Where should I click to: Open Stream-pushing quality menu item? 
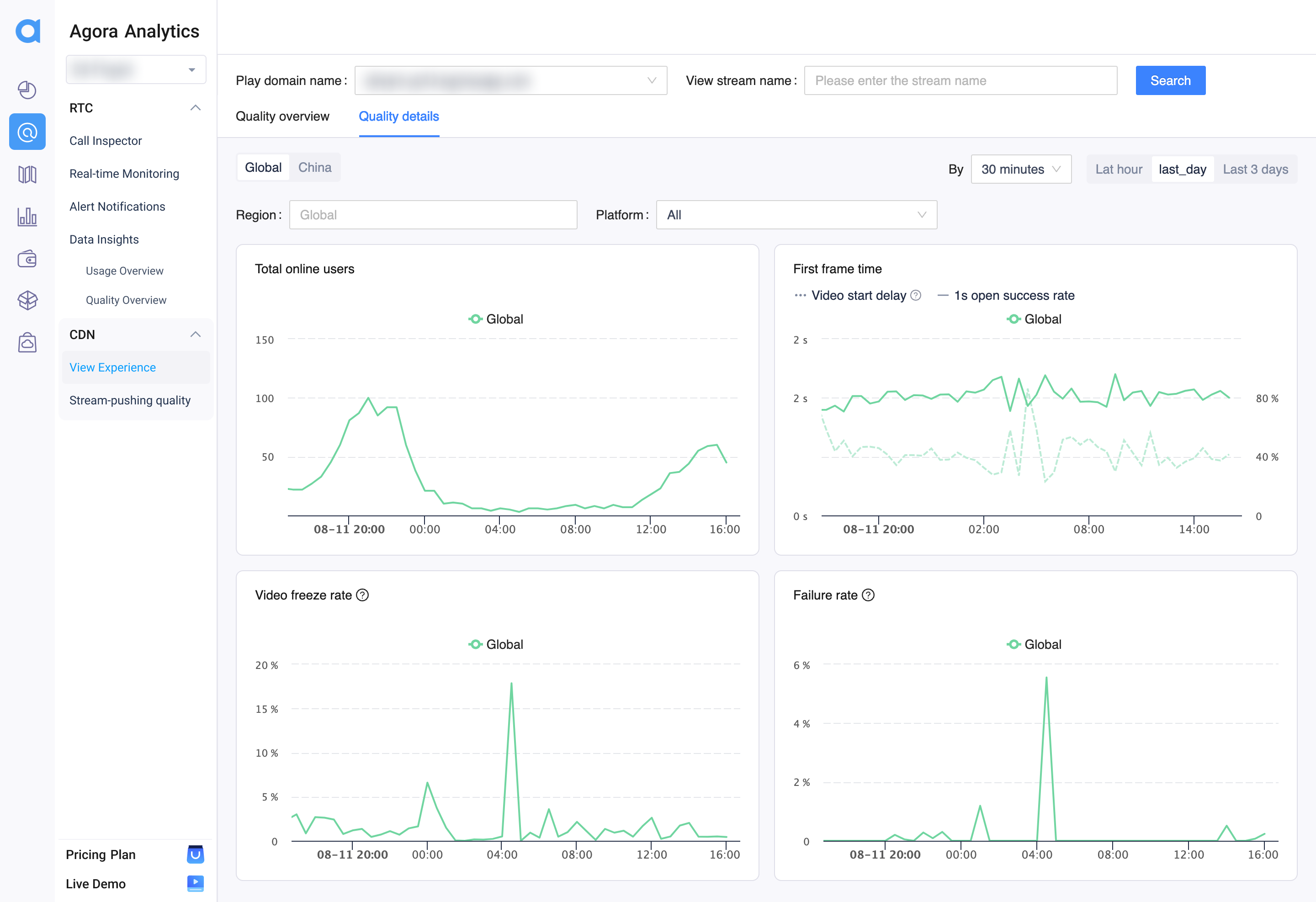click(130, 400)
